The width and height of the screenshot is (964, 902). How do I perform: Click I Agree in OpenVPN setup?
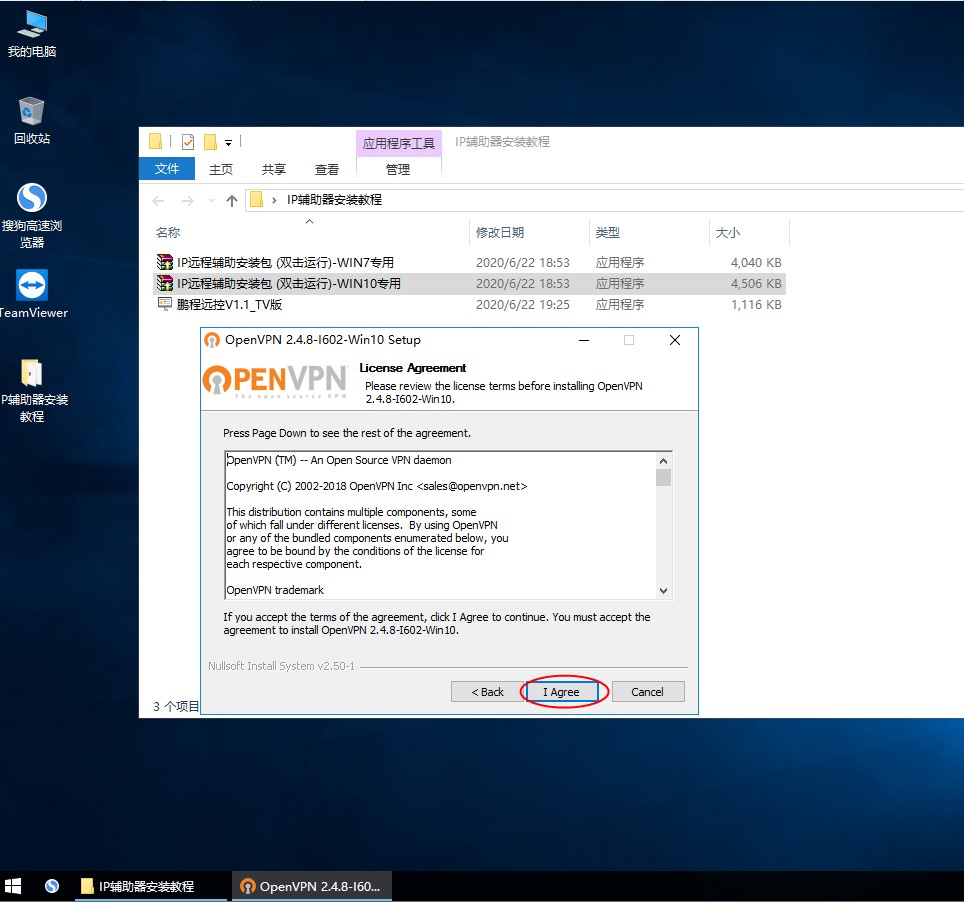(561, 692)
